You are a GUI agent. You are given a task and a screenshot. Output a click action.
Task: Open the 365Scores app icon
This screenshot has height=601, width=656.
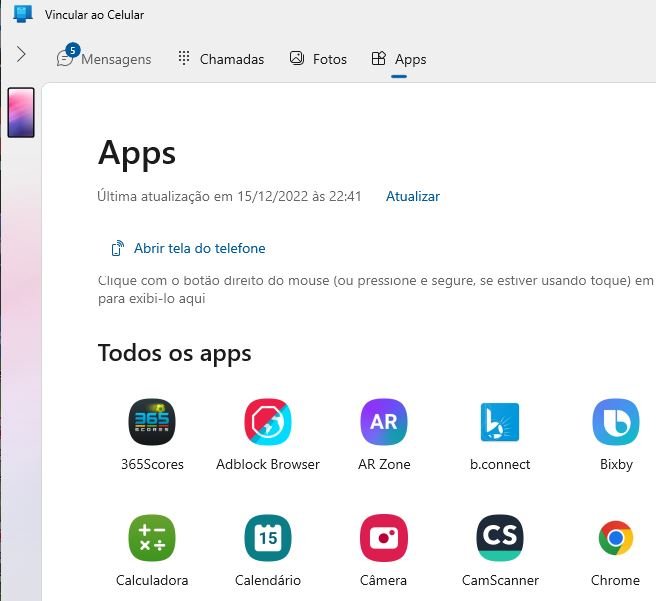click(x=152, y=422)
